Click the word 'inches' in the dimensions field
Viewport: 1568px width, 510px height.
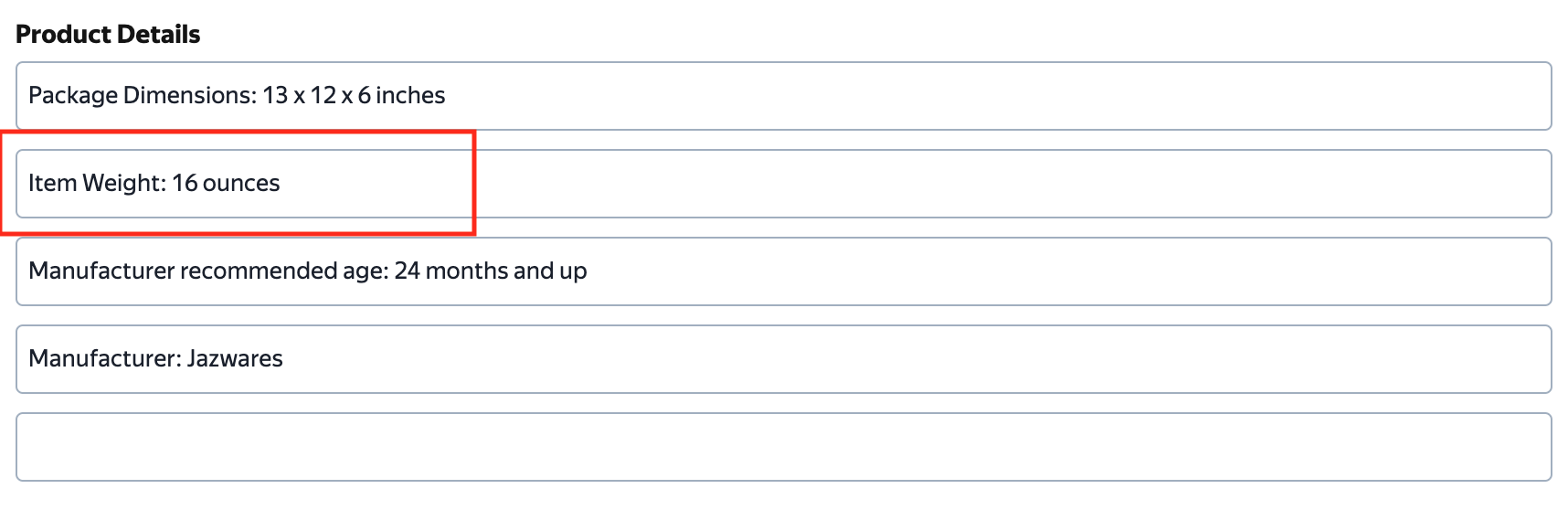click(410, 95)
